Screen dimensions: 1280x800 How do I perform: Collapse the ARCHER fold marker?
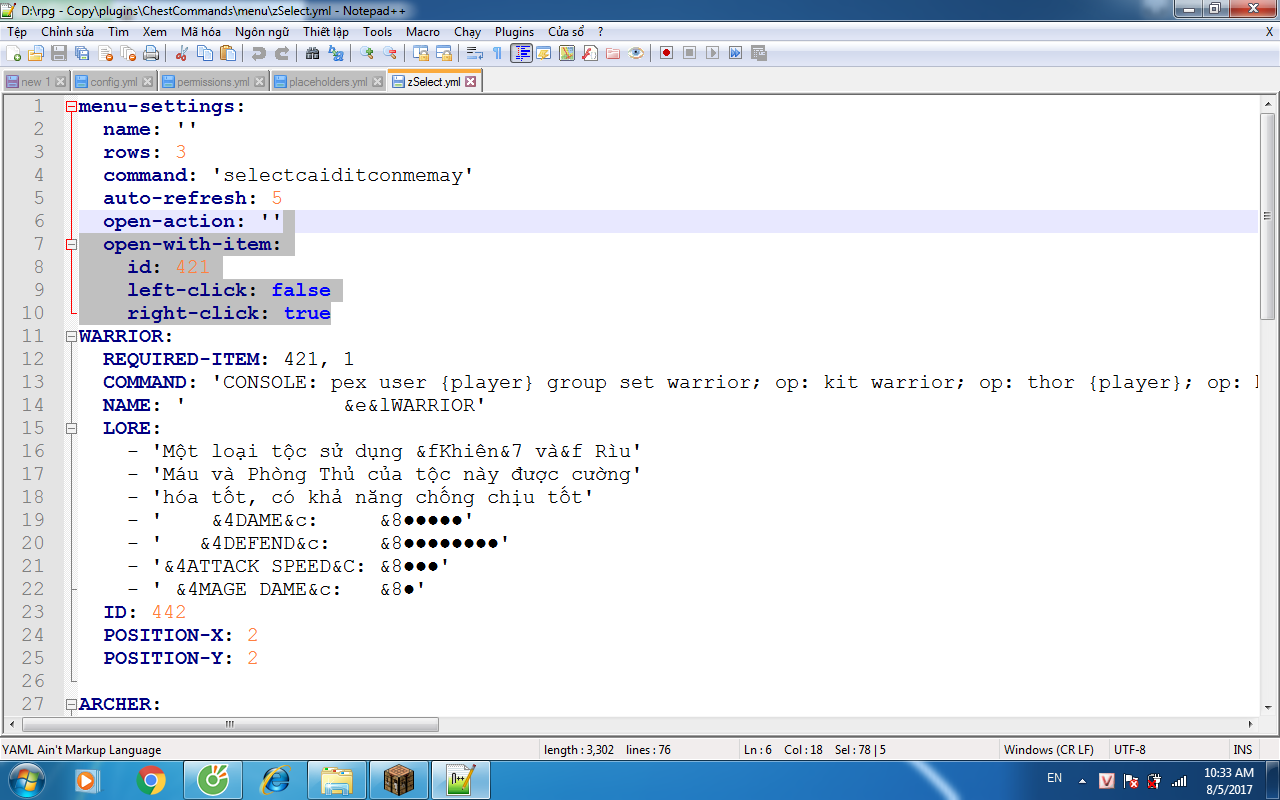[x=71, y=705]
